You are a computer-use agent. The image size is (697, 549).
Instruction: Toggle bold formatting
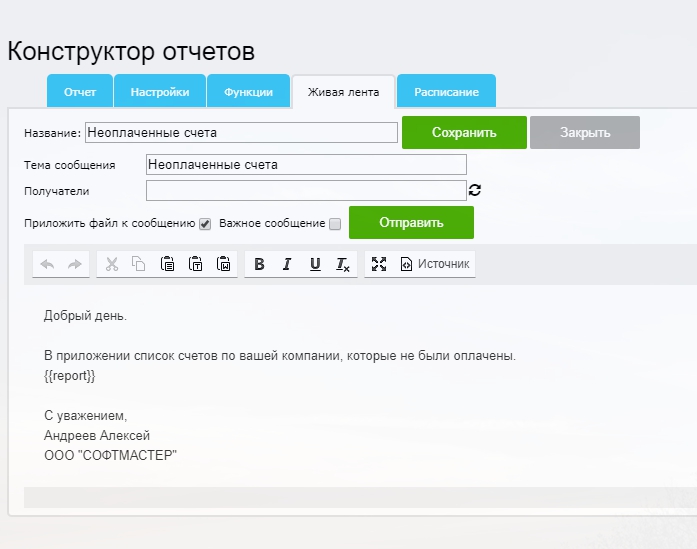pyautogui.click(x=259, y=264)
